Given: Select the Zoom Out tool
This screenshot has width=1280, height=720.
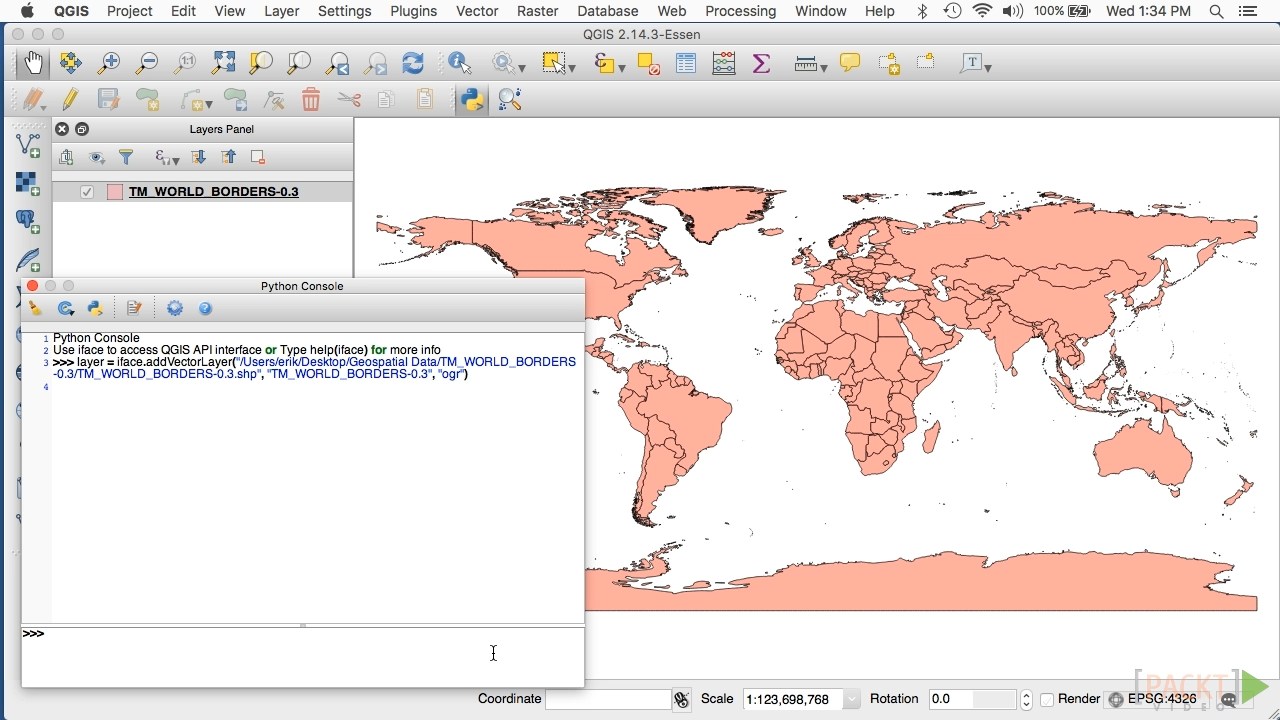Looking at the screenshot, I should 146,63.
